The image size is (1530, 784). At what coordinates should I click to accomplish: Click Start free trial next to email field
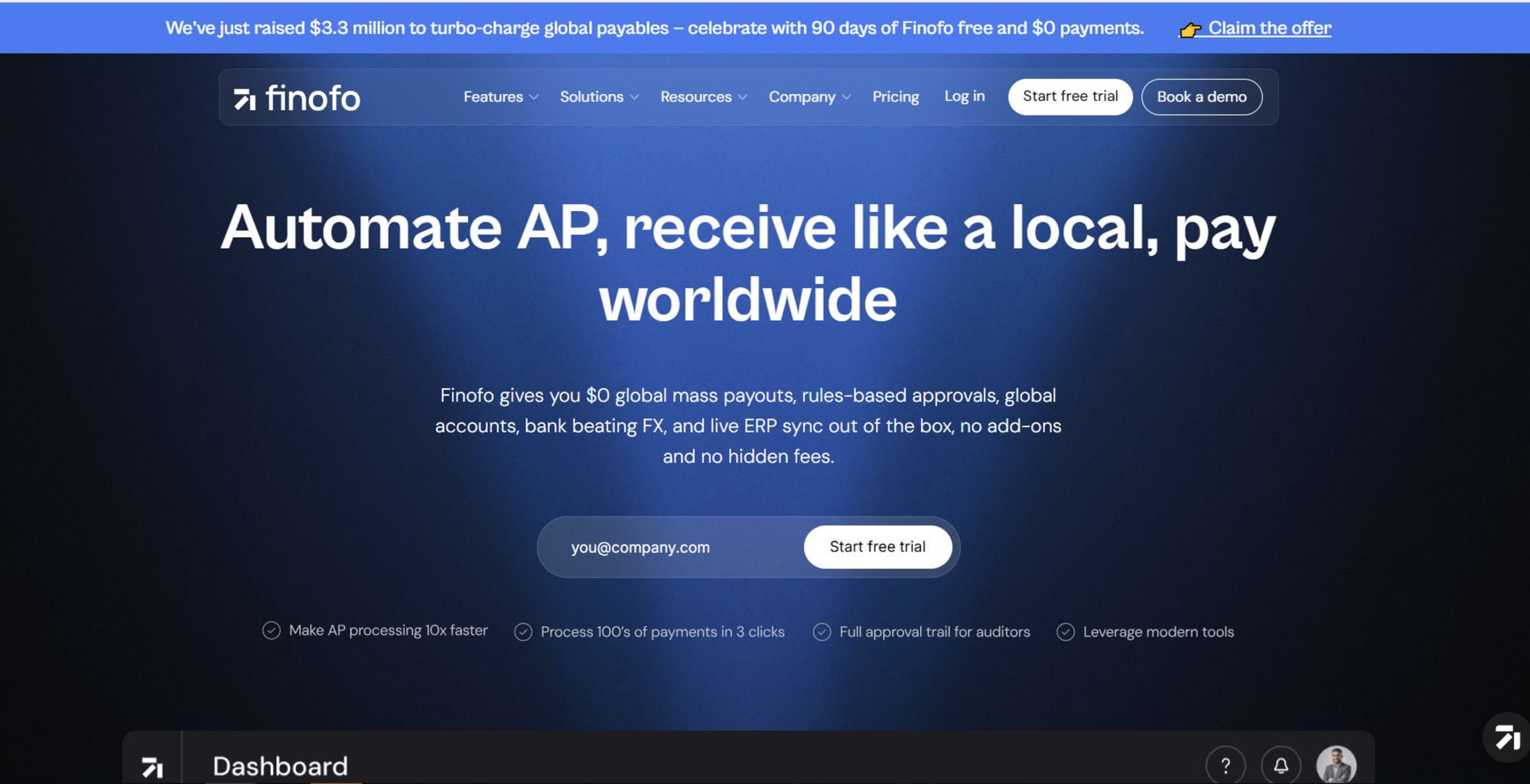(877, 547)
